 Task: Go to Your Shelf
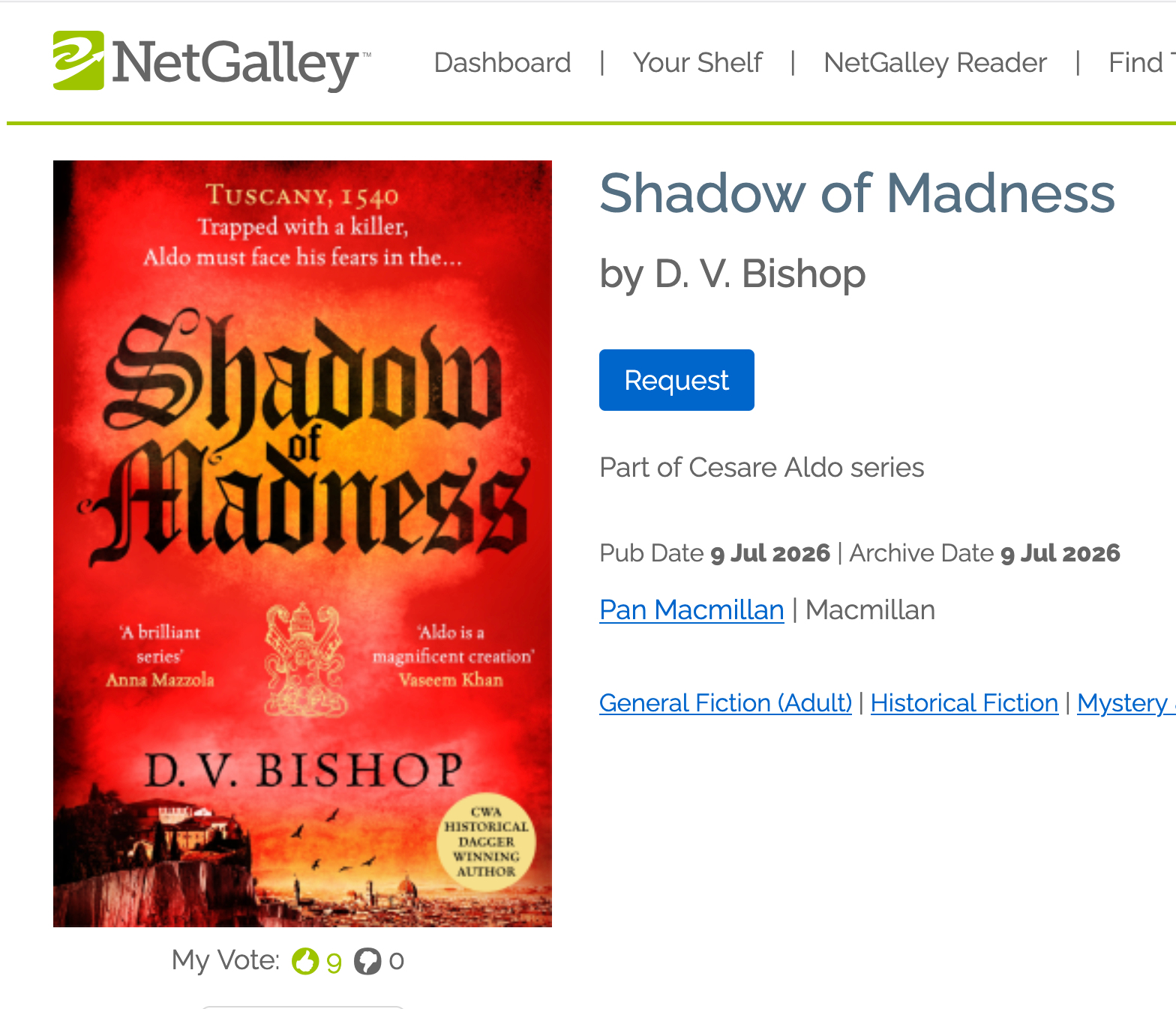pos(697,63)
